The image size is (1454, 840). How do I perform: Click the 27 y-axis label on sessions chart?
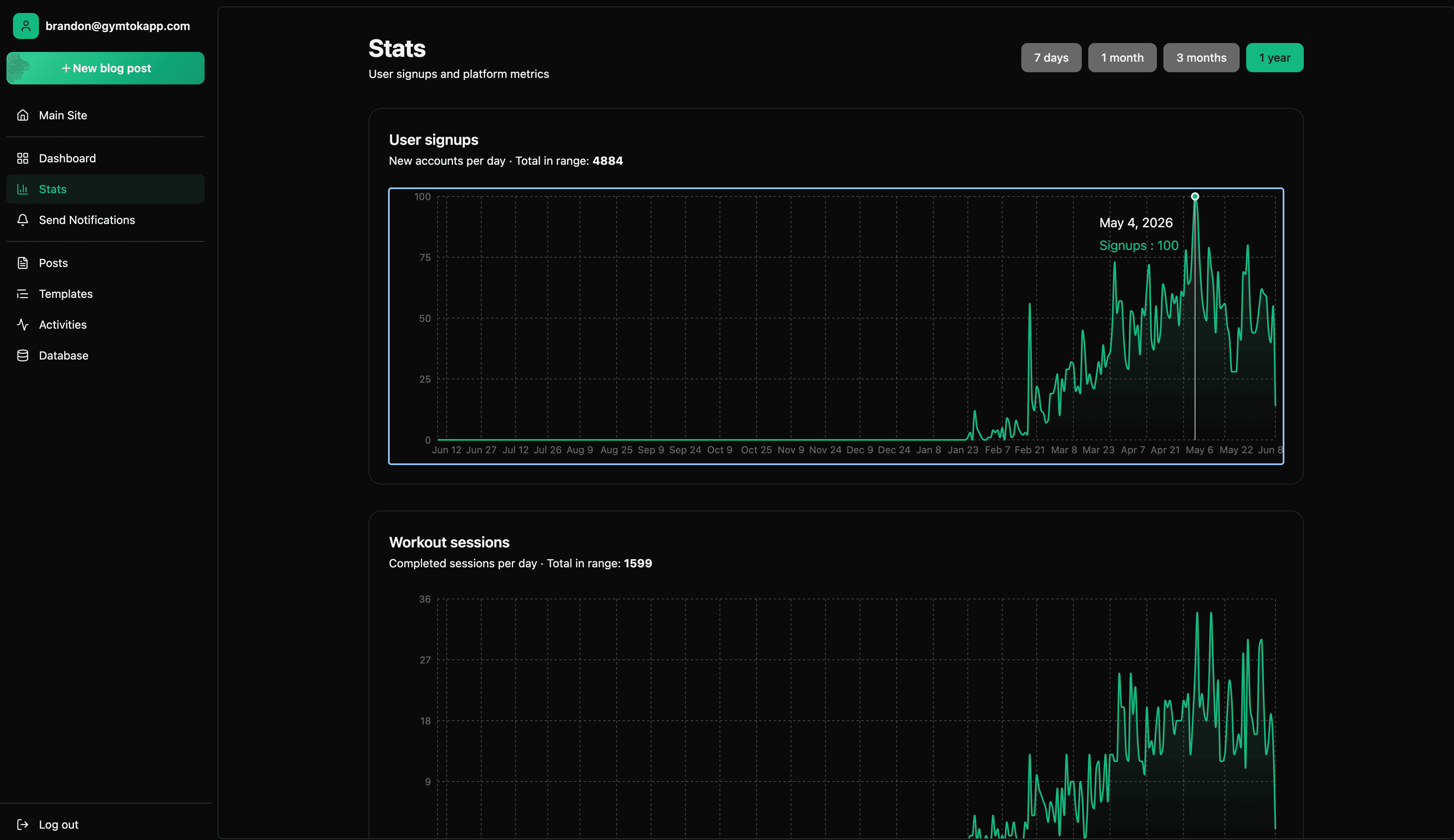[x=425, y=660]
